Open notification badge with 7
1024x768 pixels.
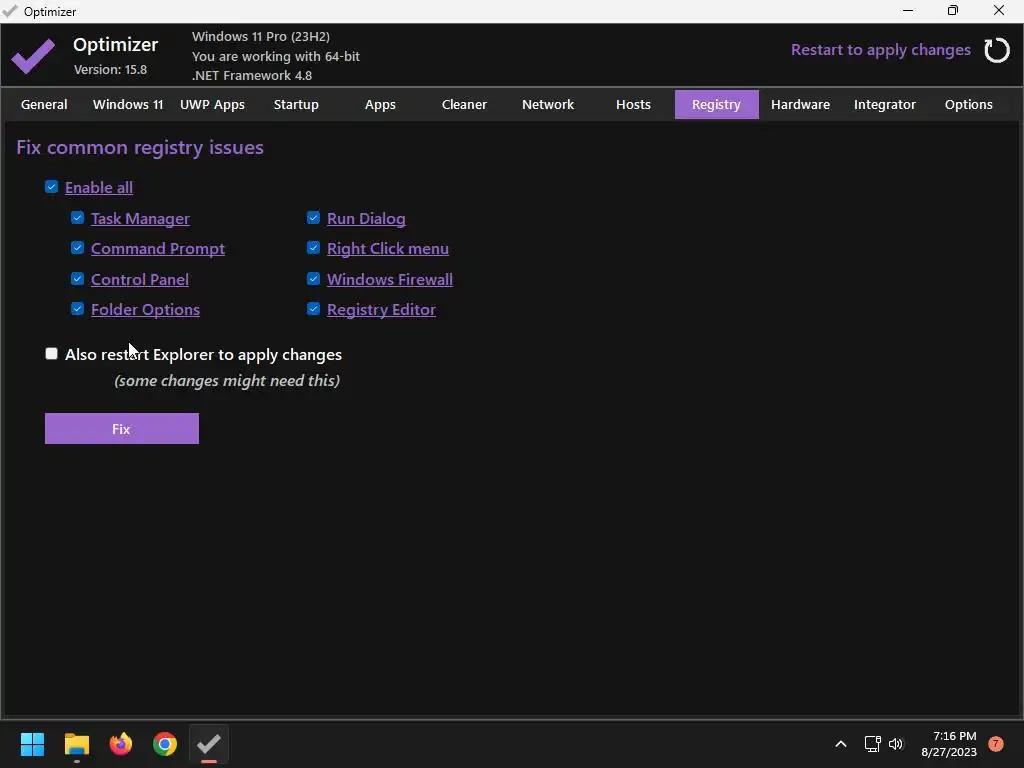coord(996,744)
